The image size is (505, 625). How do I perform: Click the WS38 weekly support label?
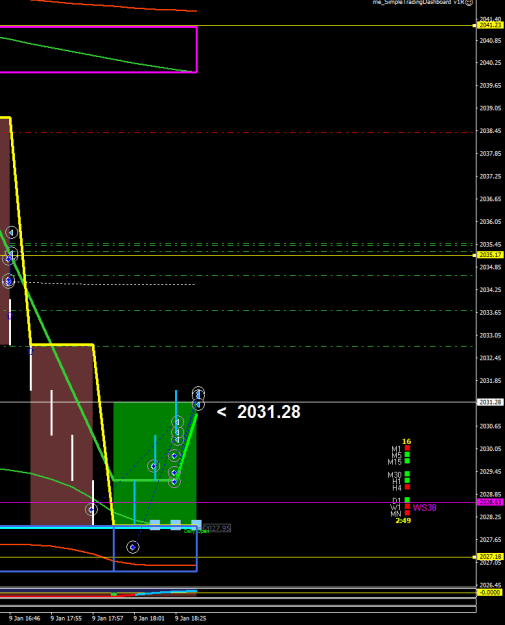click(x=424, y=507)
